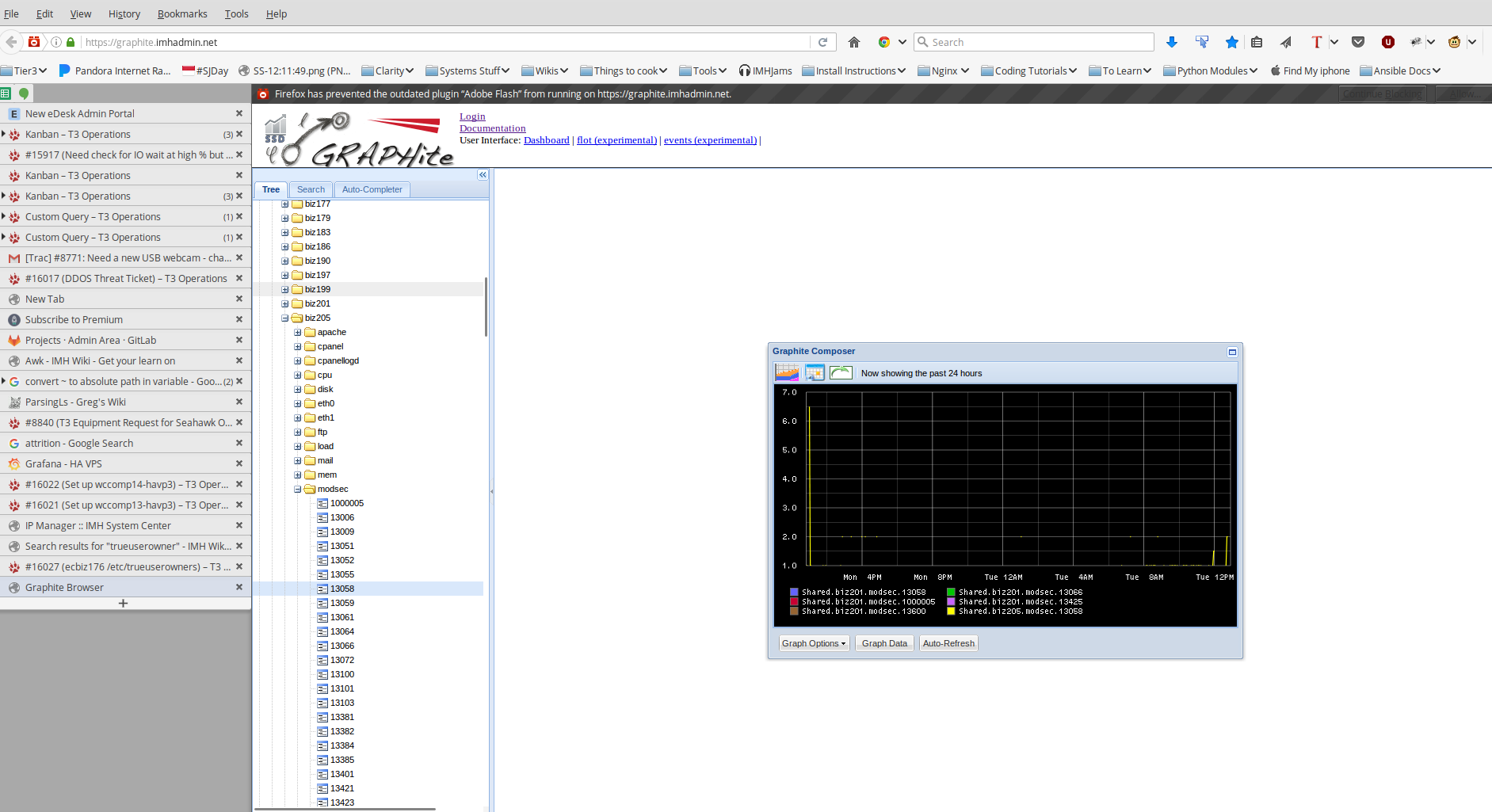
Task: Open the Bookmarks menu
Action: click(182, 13)
